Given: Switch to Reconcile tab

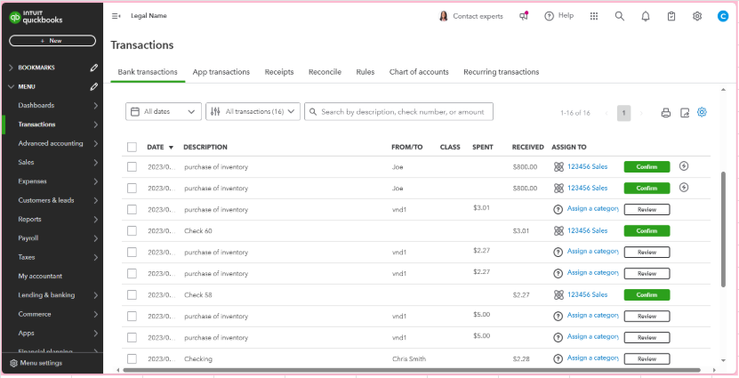Looking at the screenshot, I should point(325,72).
